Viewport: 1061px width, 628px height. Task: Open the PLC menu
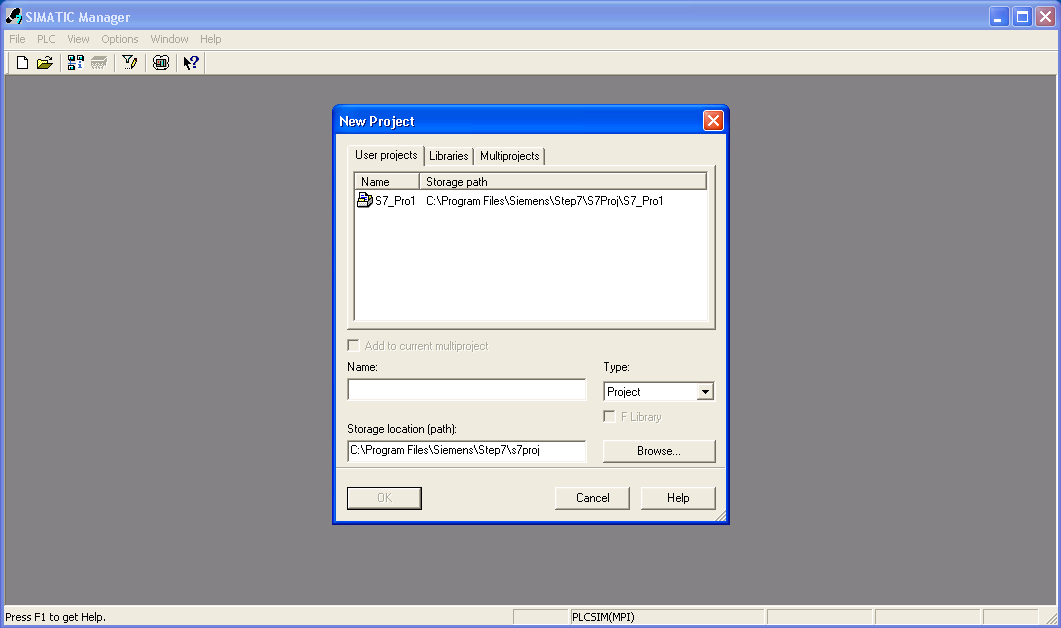[46, 39]
